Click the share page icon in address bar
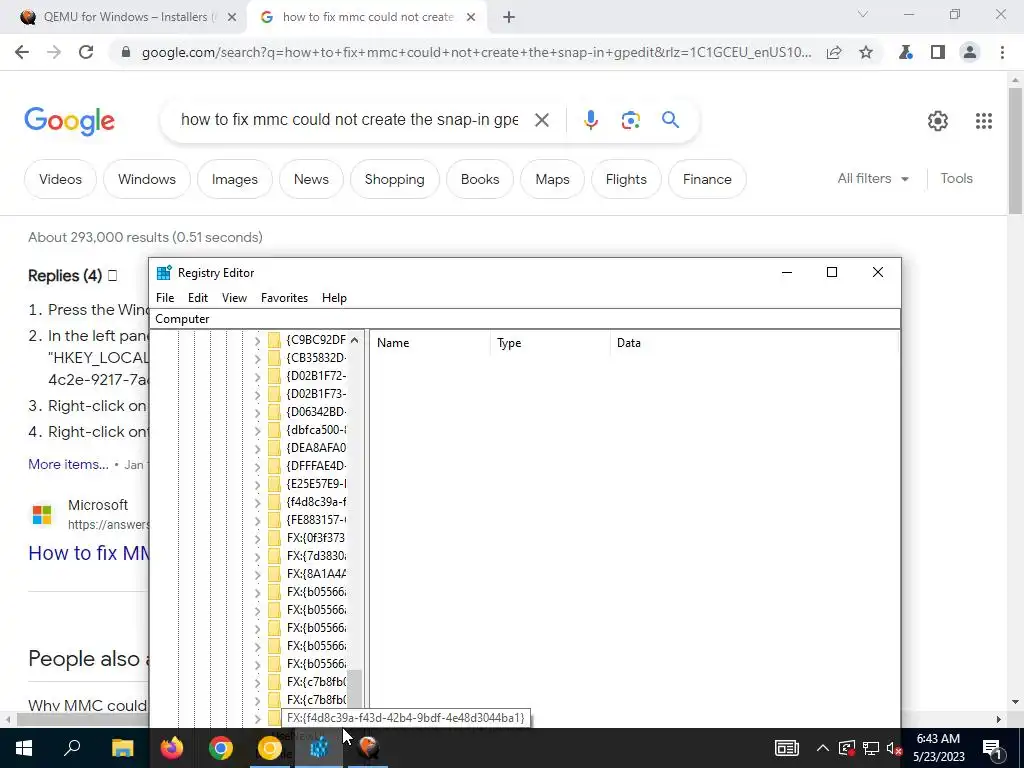Viewport: 1024px width, 768px height. 834,52
